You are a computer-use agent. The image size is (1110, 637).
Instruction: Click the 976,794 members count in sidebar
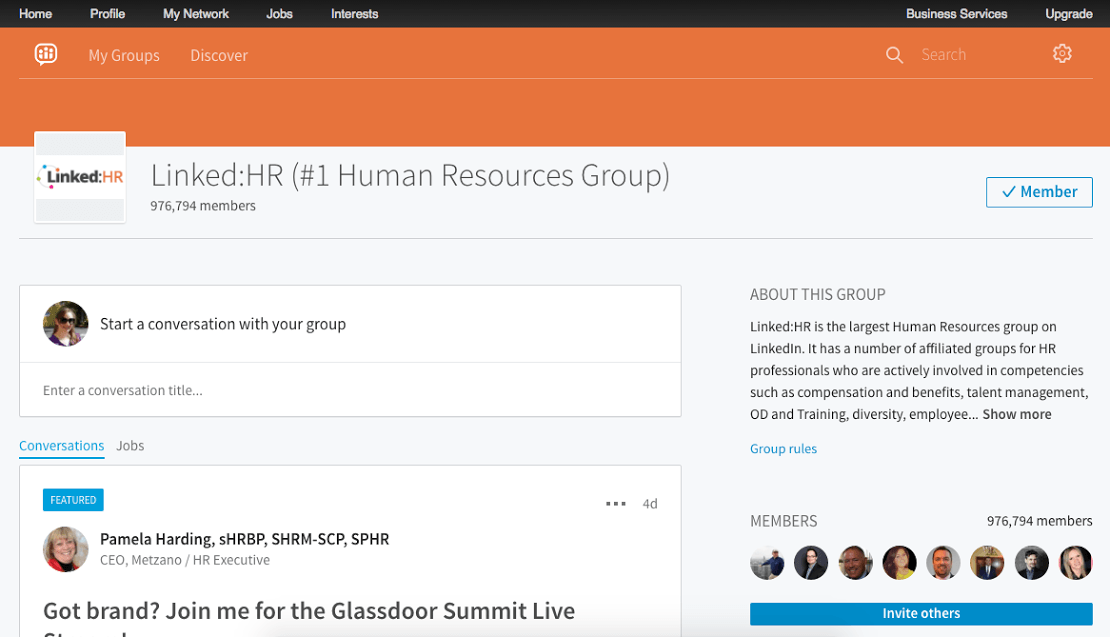(x=1039, y=521)
